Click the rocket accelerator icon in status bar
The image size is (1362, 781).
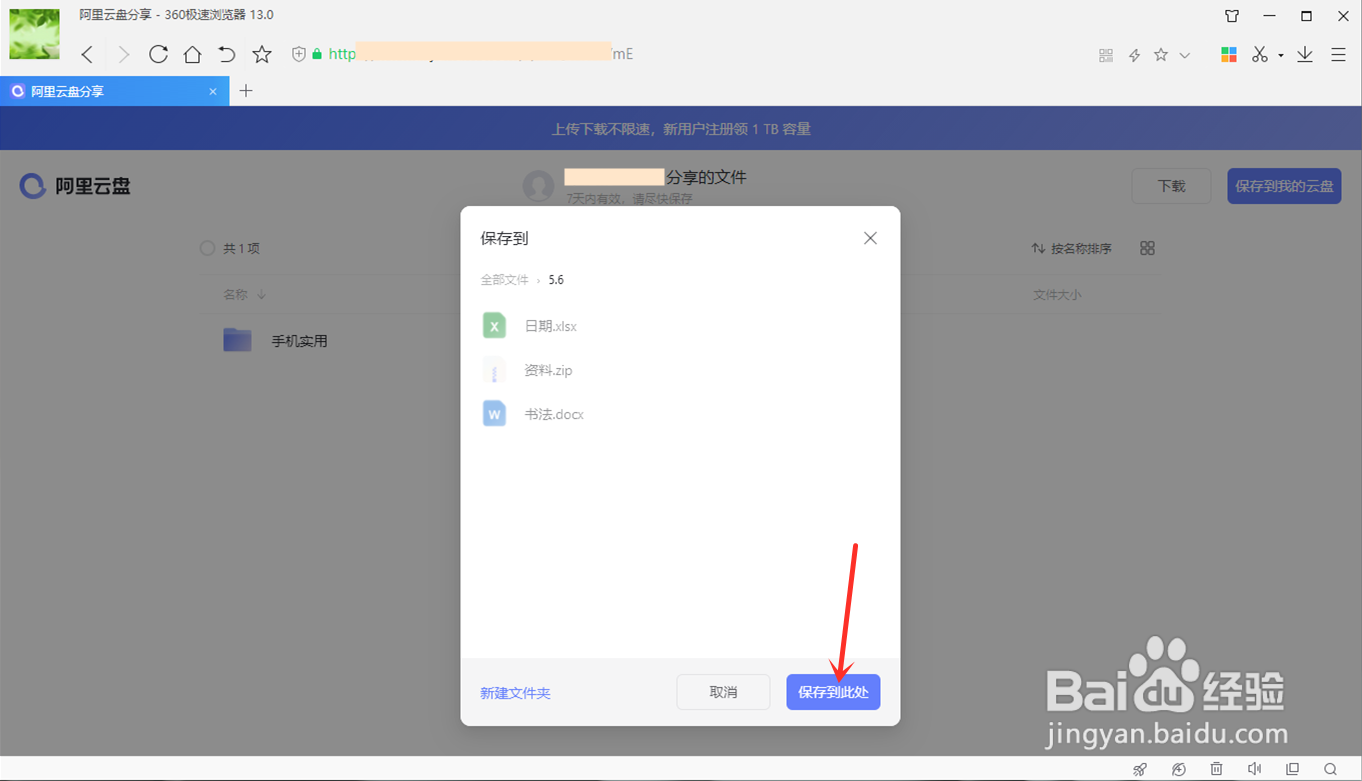[x=1140, y=769]
